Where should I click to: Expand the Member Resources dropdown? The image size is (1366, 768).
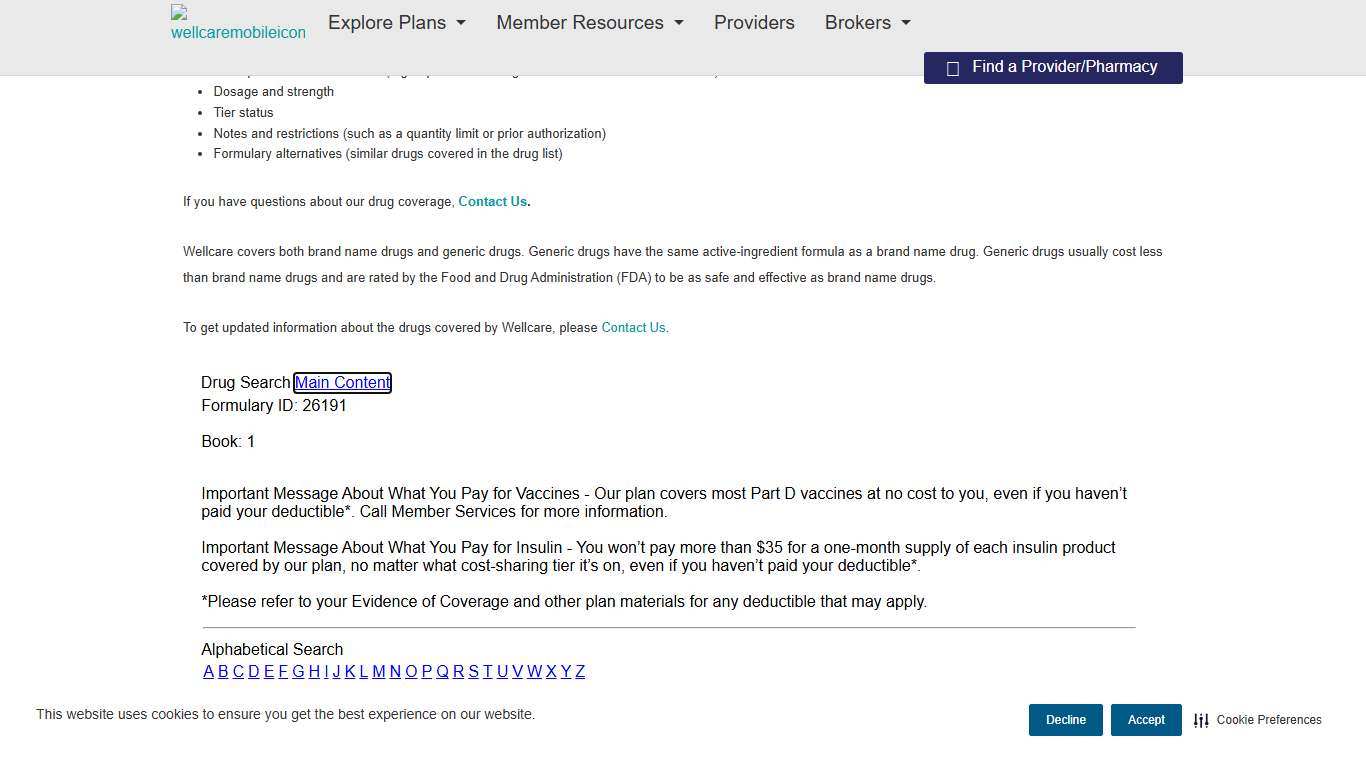coord(590,23)
